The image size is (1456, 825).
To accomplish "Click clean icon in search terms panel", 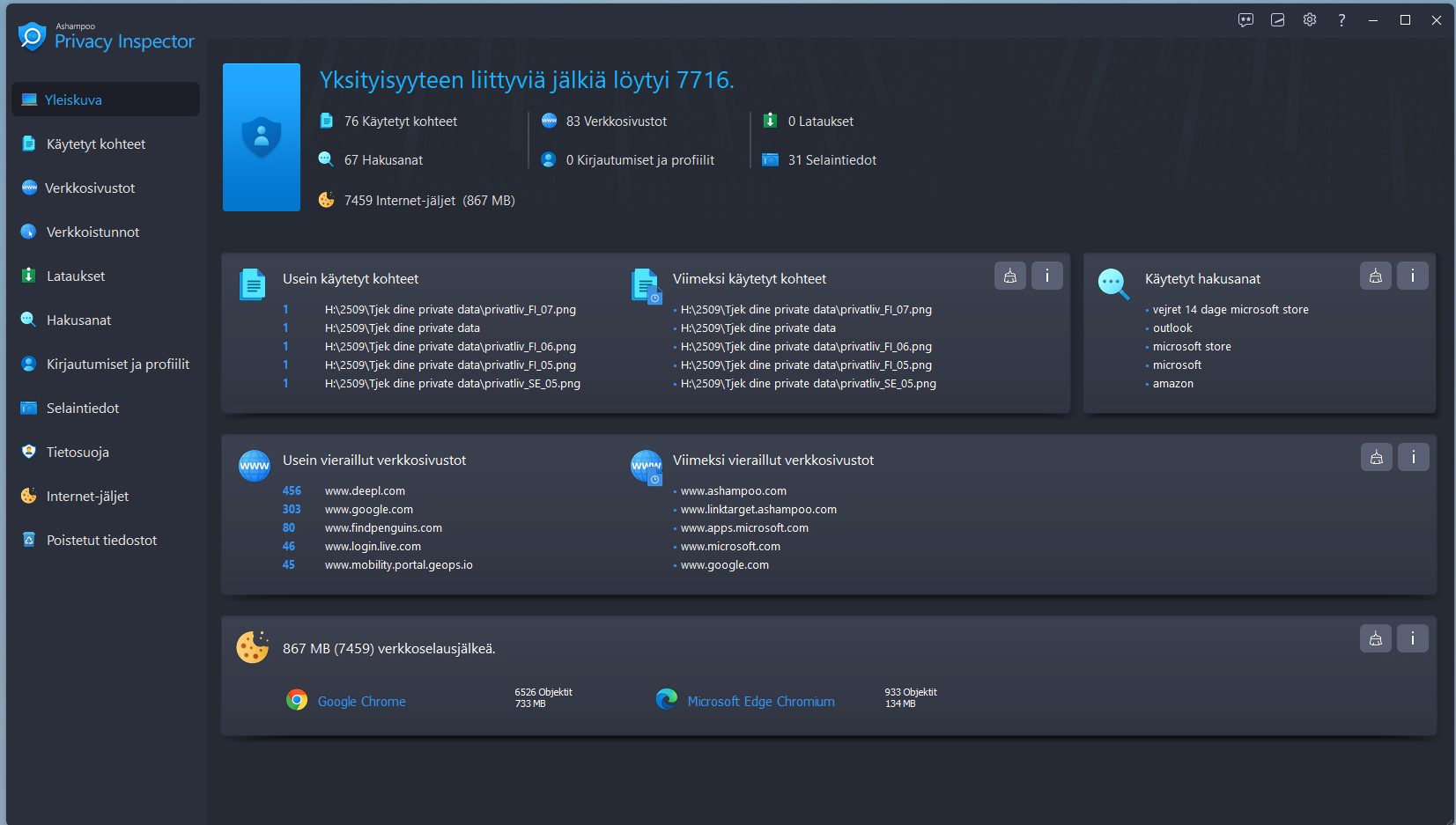I will pyautogui.click(x=1375, y=276).
